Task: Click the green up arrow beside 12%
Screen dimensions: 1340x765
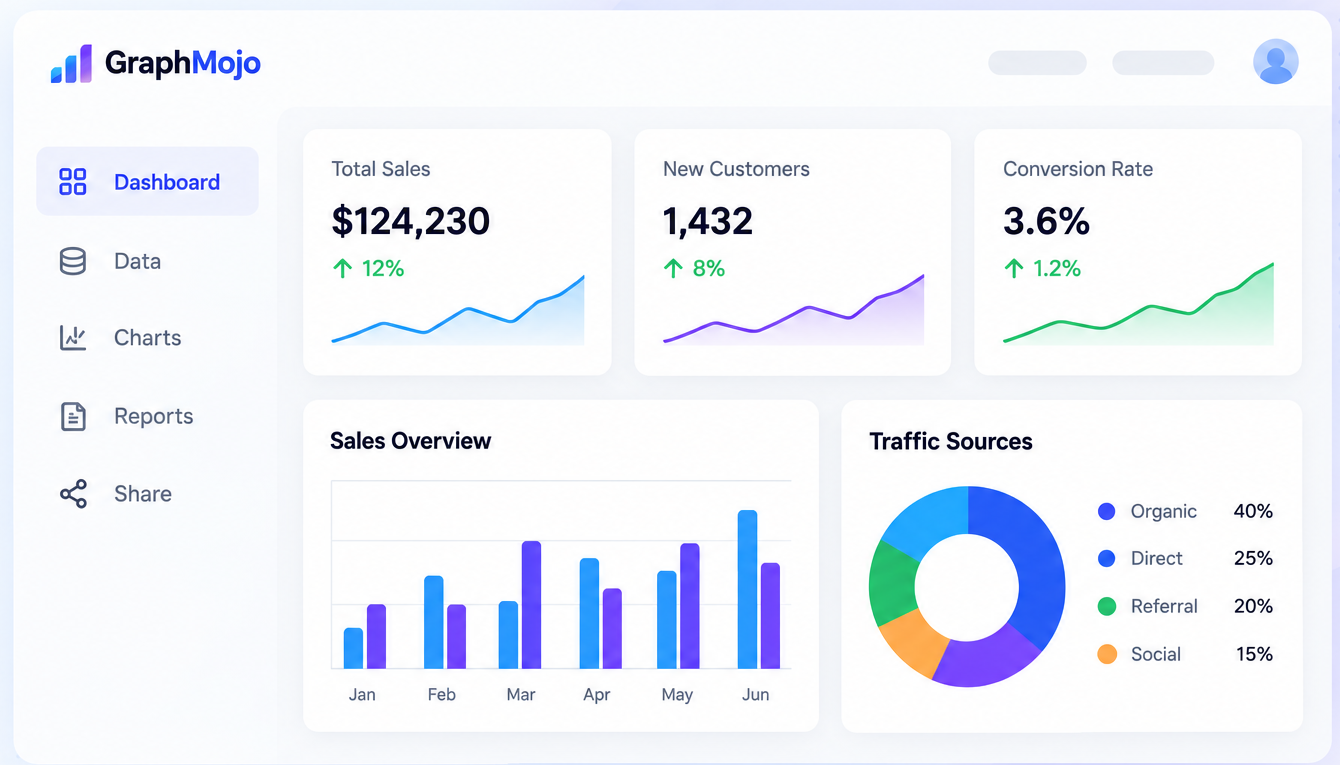Action: coord(342,268)
